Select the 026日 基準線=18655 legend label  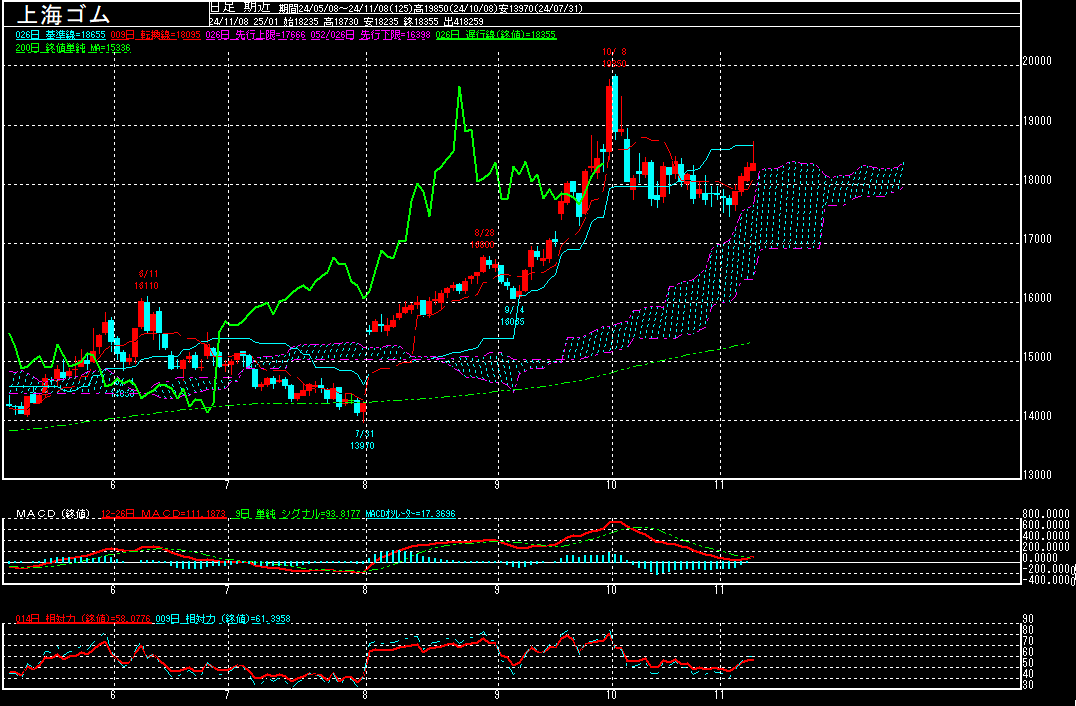coord(59,35)
